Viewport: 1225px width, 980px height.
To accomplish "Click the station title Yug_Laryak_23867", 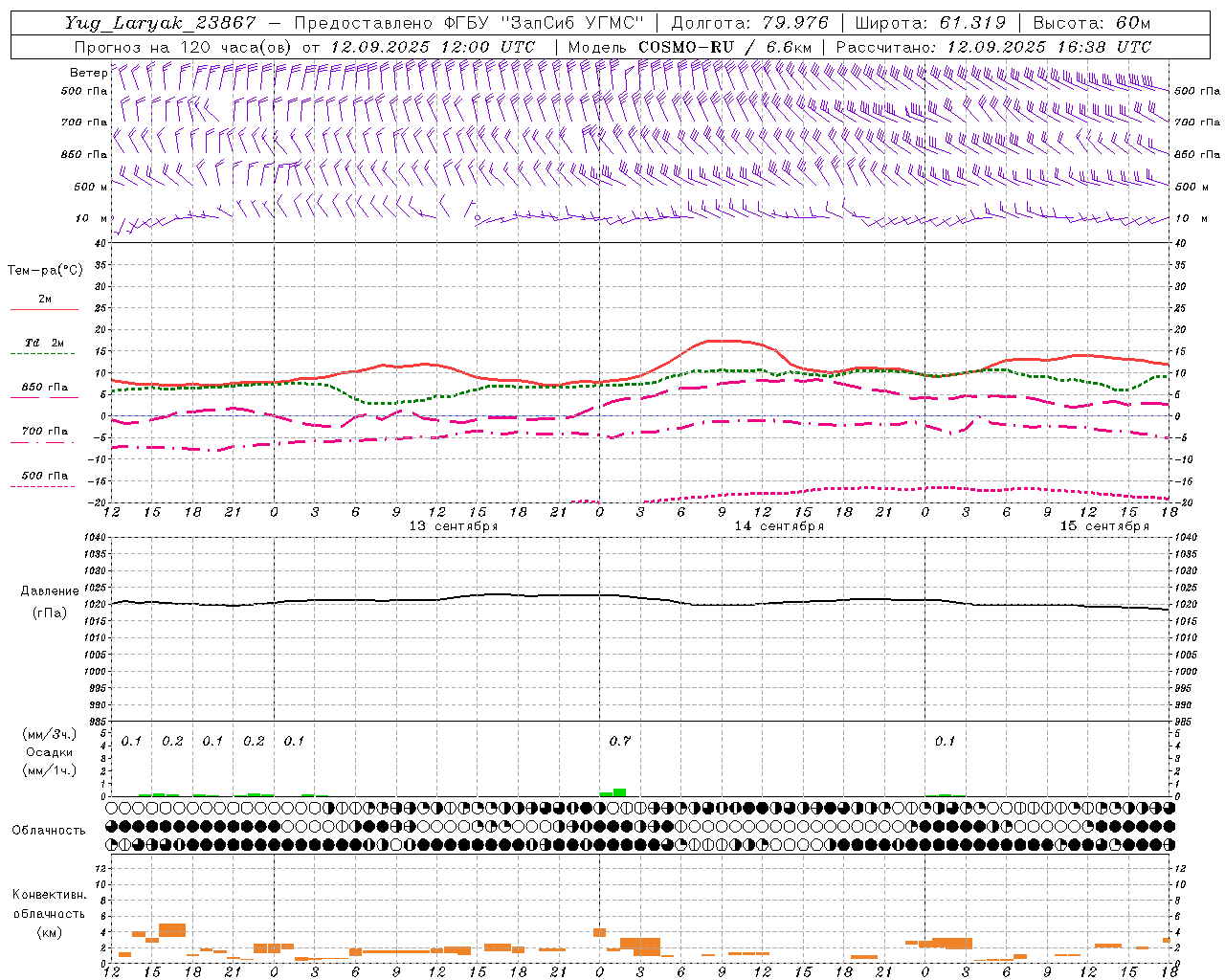I will 161,23.
